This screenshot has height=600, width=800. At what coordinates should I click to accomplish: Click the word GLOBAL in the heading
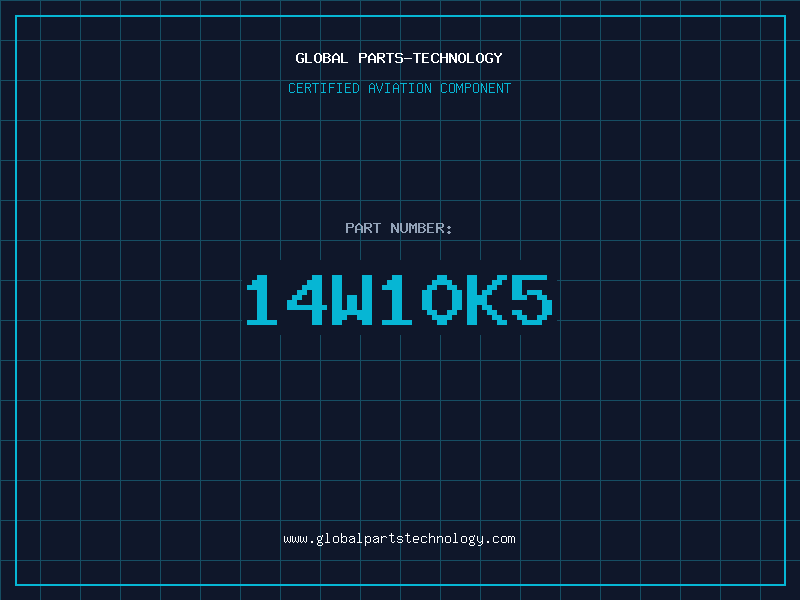pyautogui.click(x=321, y=58)
